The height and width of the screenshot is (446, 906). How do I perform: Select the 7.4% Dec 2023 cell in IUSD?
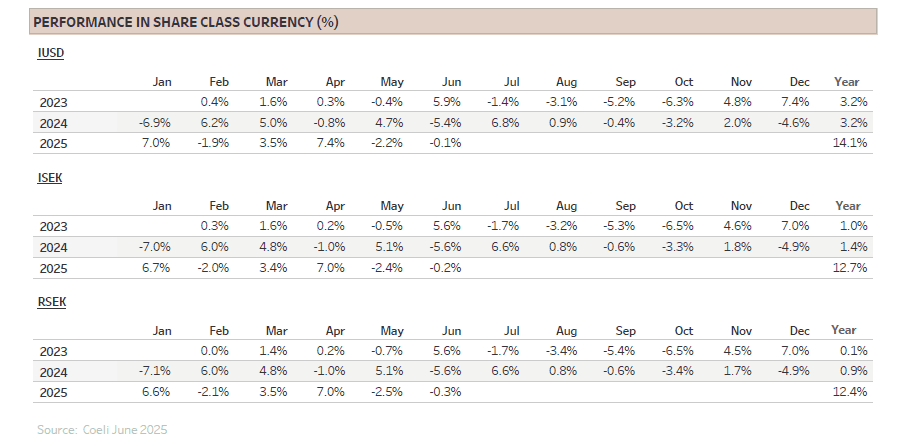click(x=802, y=102)
